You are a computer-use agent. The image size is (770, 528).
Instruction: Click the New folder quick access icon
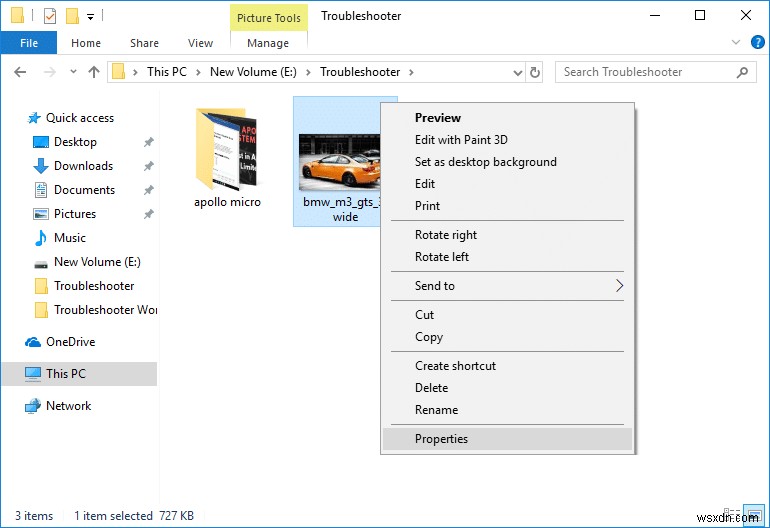tap(72, 16)
